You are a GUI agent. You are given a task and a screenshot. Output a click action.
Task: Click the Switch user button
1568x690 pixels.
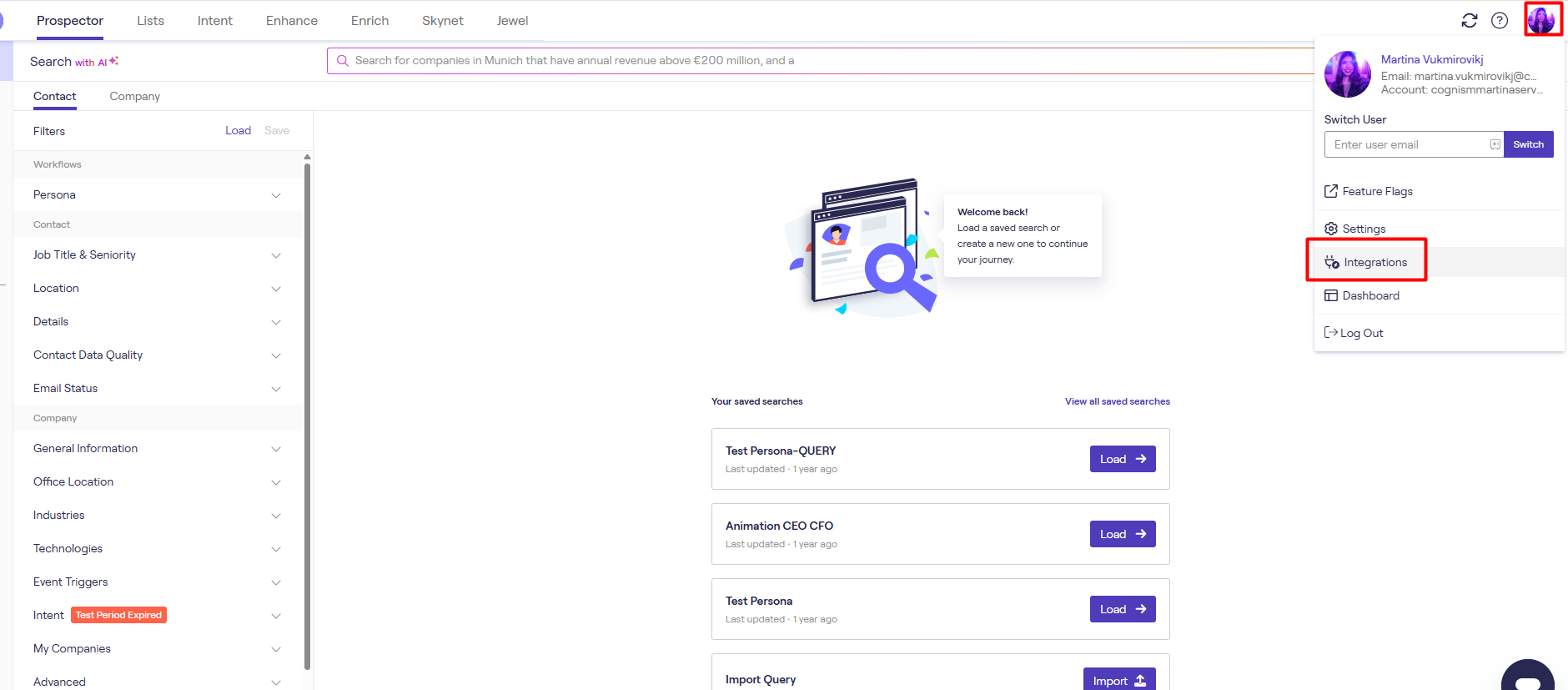pos(1528,144)
